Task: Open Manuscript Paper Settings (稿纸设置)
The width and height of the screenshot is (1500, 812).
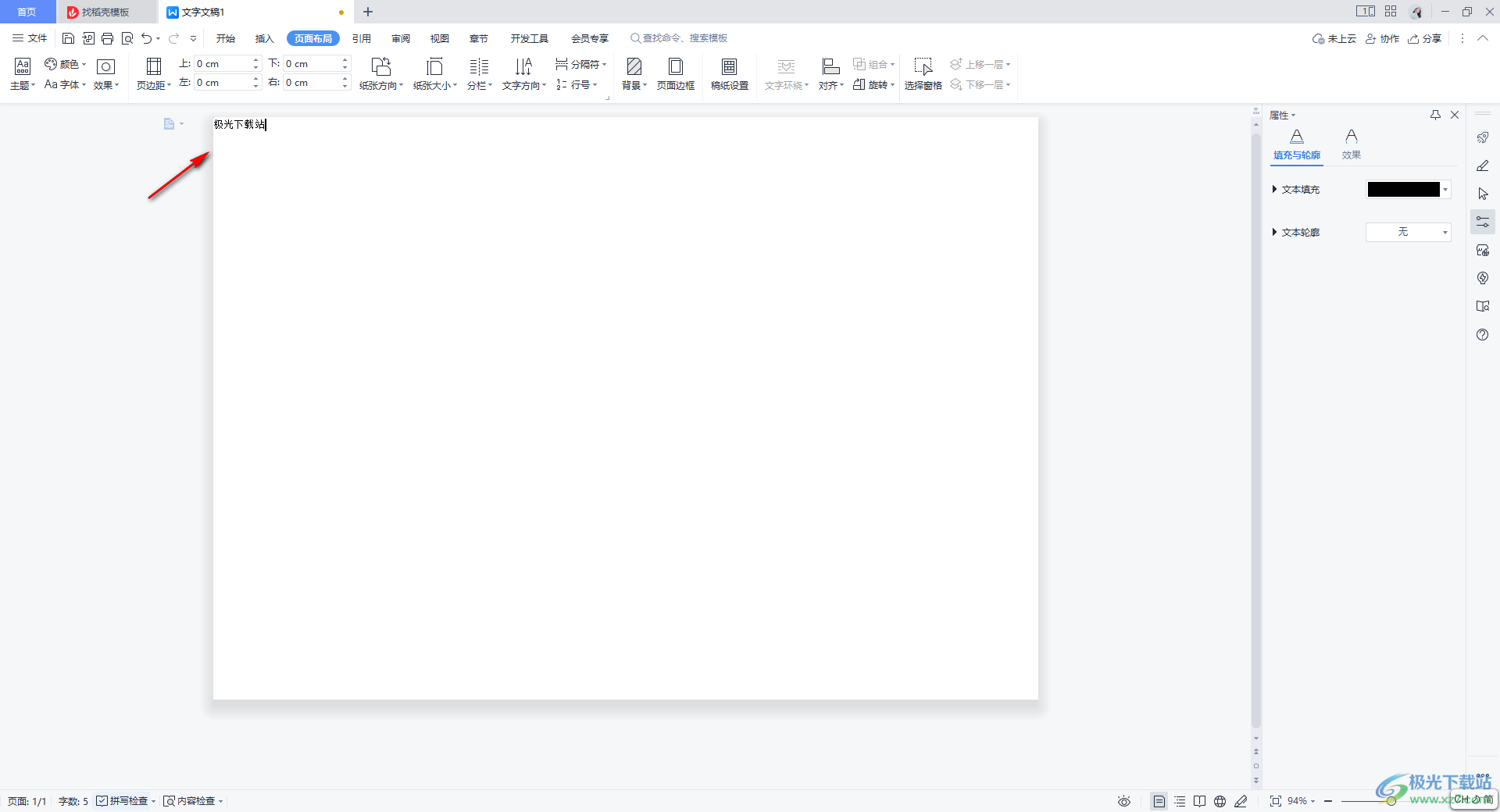Action: pos(730,74)
